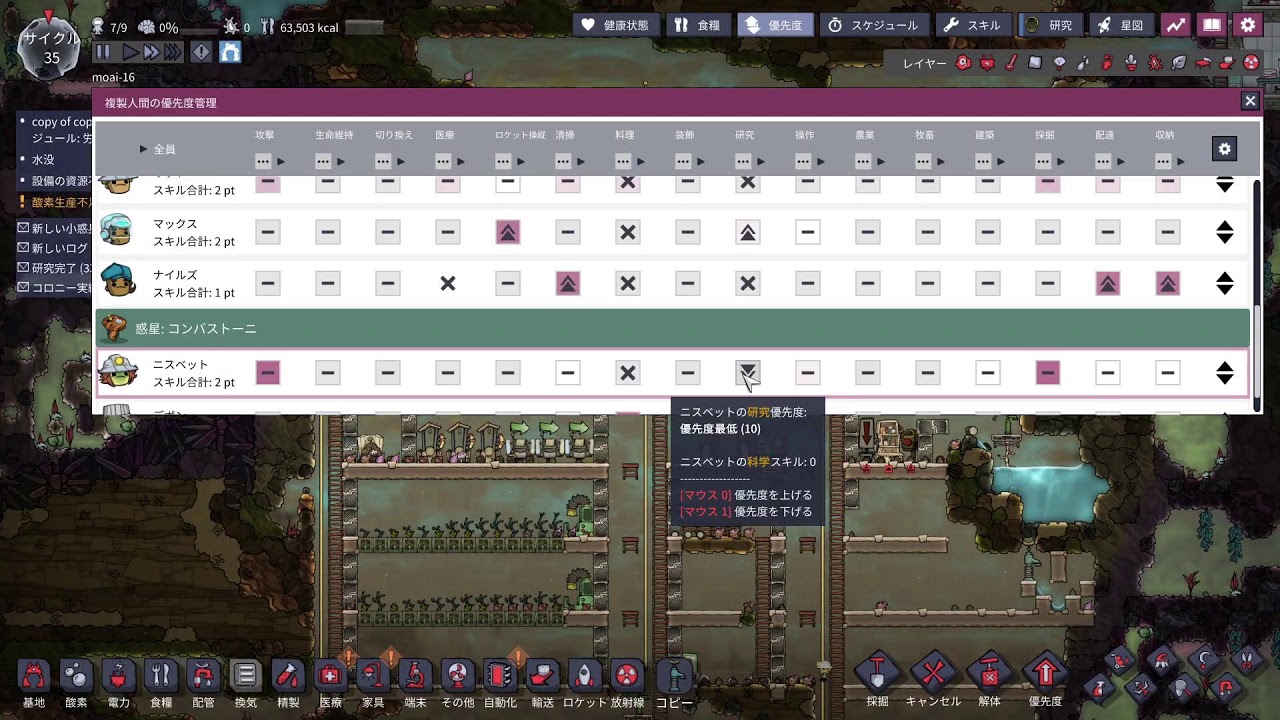Adjust all priorities for マックス with row arrows
This screenshot has width=1280, height=720.
(x=1224, y=232)
